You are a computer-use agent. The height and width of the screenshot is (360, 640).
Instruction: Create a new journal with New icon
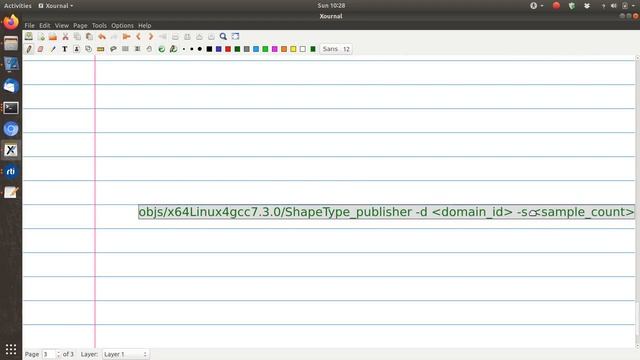coord(41,36)
